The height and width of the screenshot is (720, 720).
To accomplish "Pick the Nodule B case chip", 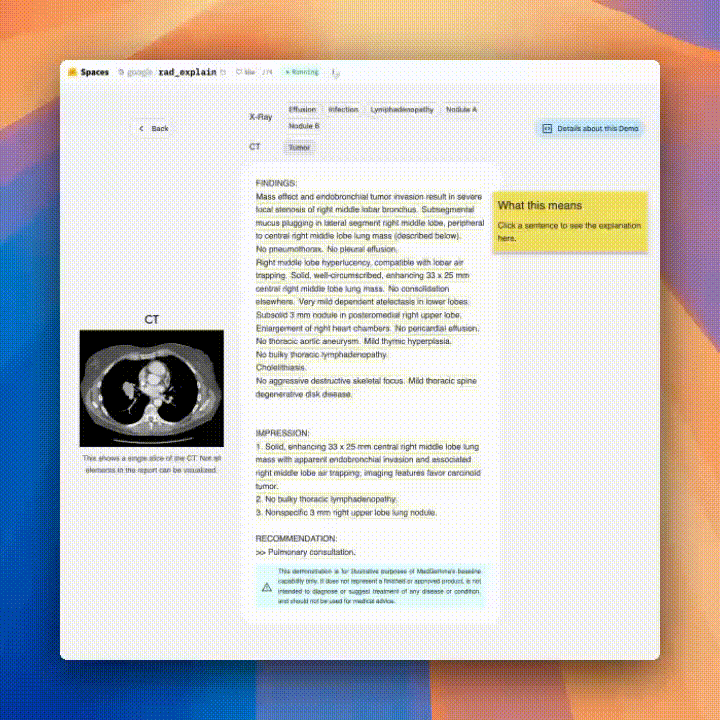I will point(304,126).
